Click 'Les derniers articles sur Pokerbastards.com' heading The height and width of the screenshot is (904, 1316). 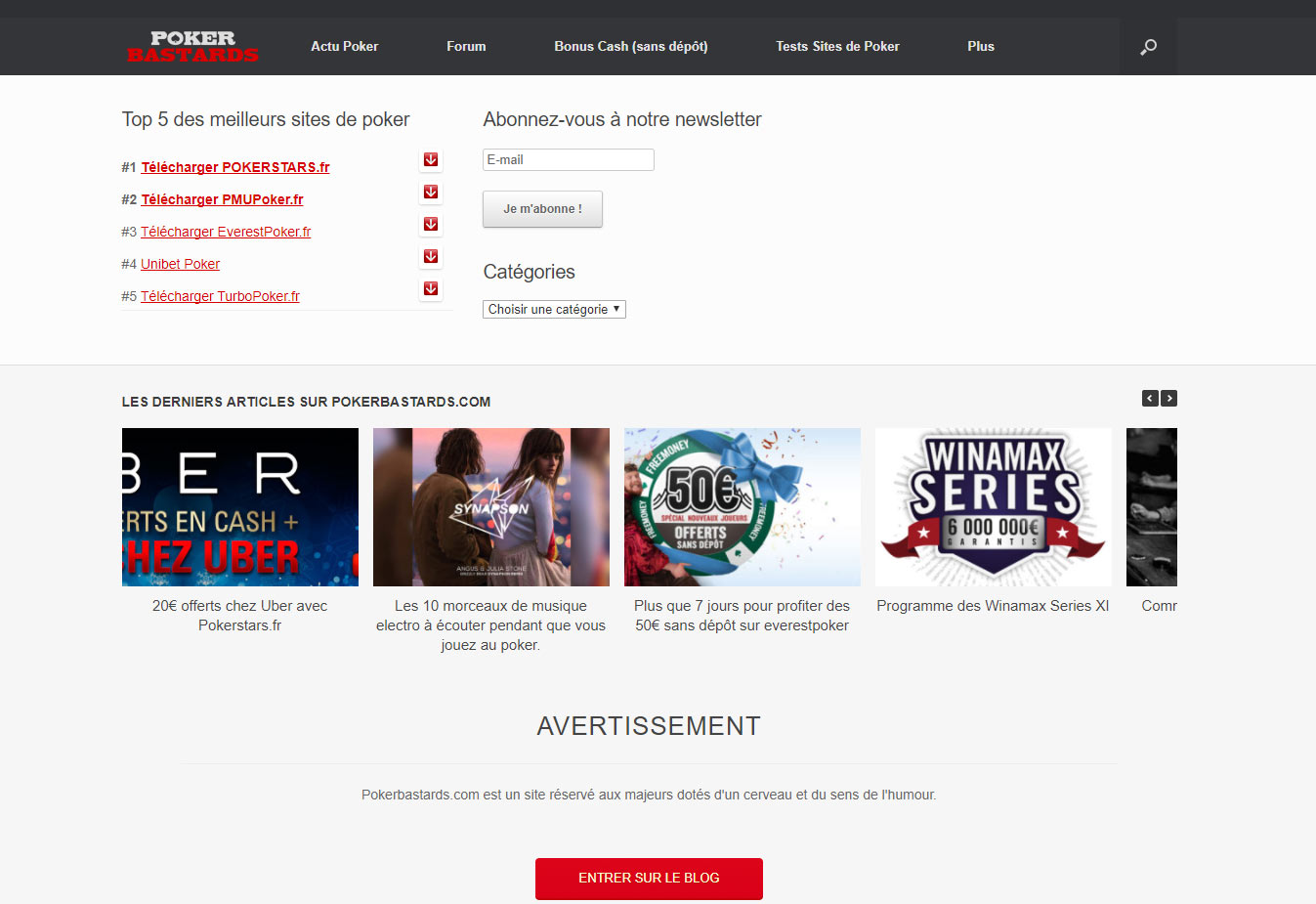(x=306, y=402)
